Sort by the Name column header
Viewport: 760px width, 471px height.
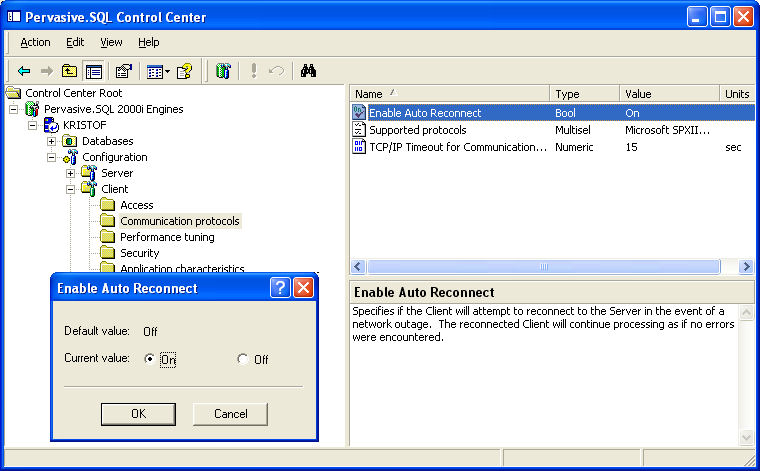pos(449,94)
